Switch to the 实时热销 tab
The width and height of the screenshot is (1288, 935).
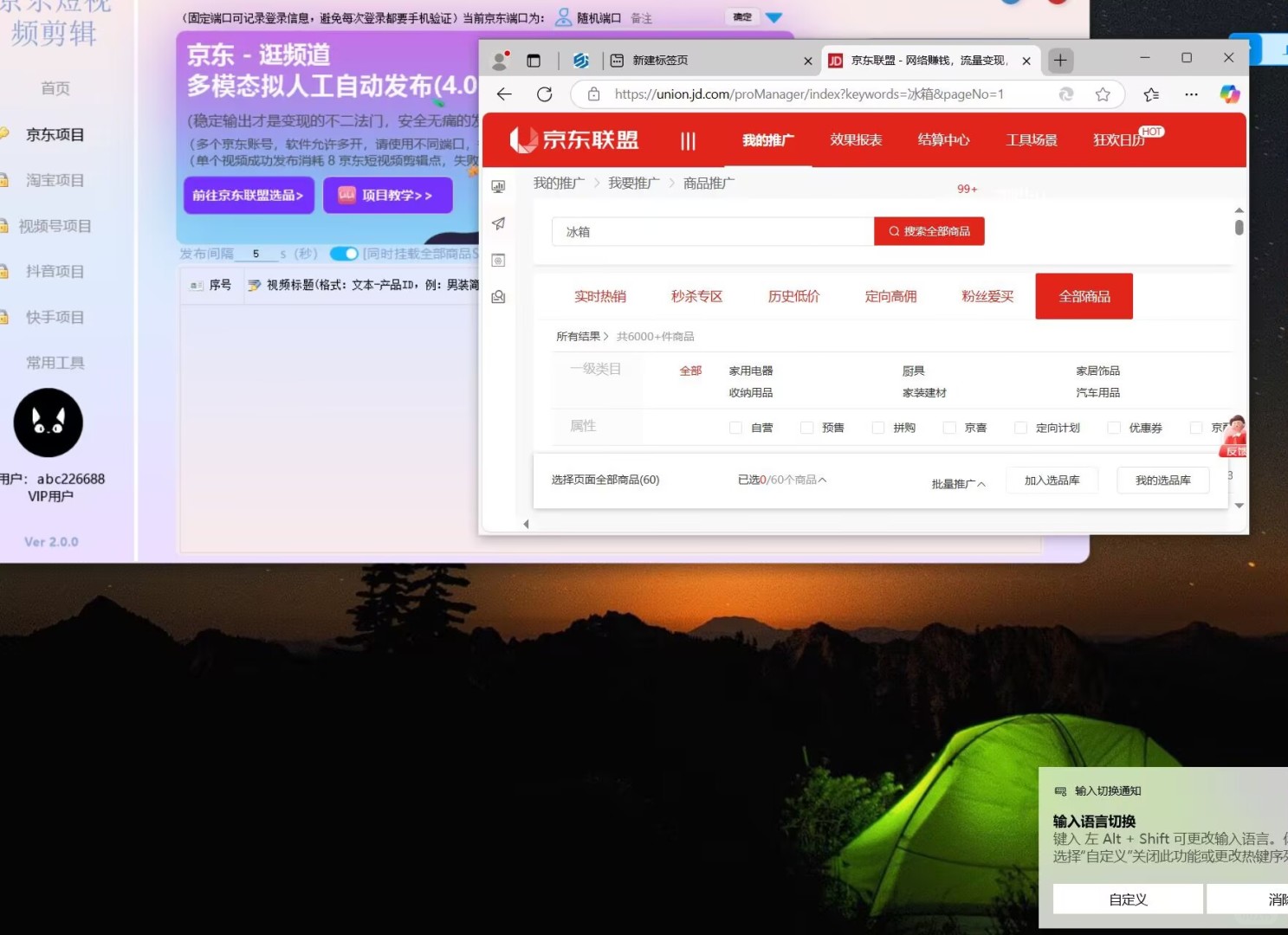click(600, 296)
